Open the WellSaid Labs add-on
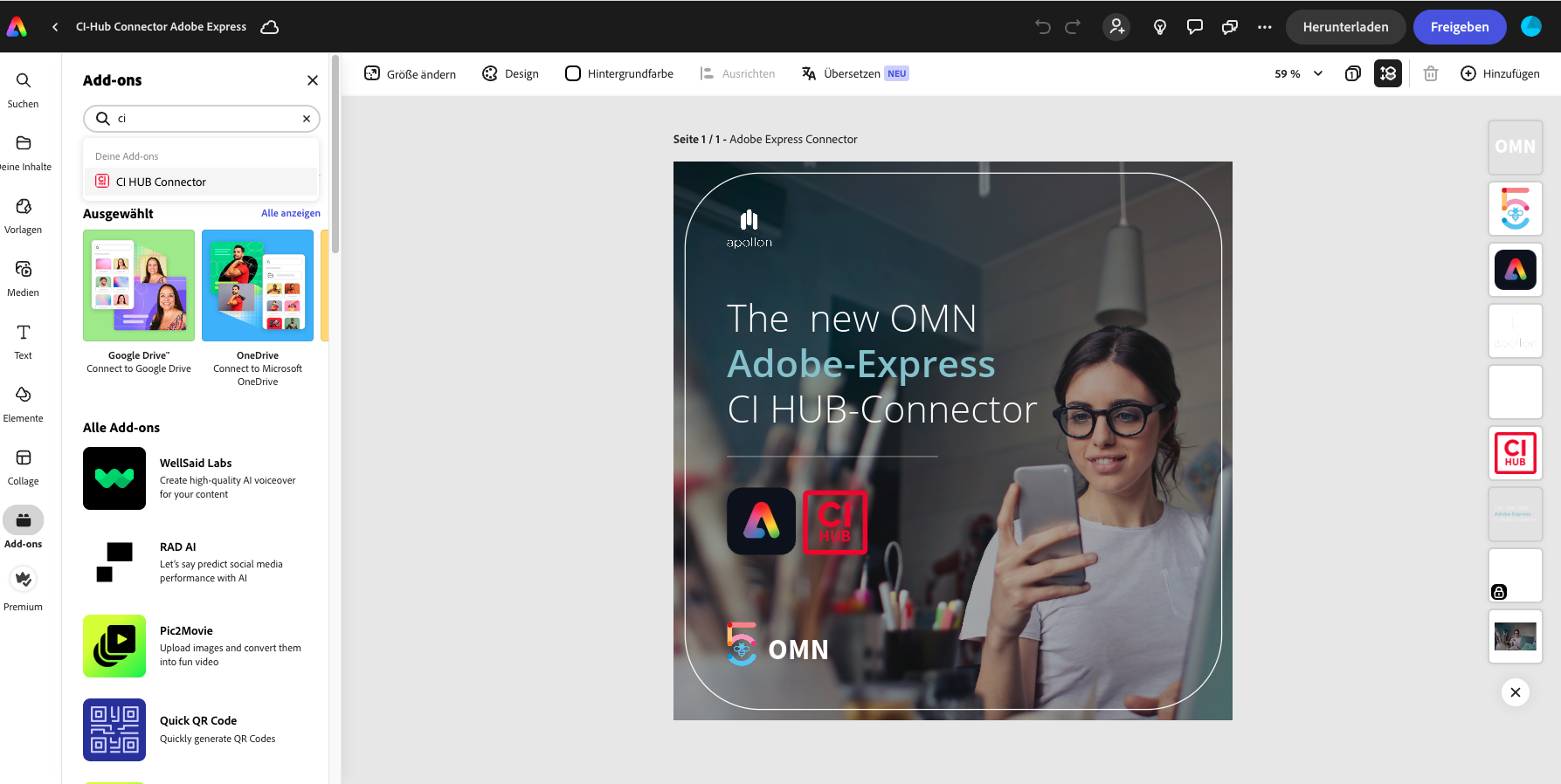1561x784 pixels. (x=202, y=478)
